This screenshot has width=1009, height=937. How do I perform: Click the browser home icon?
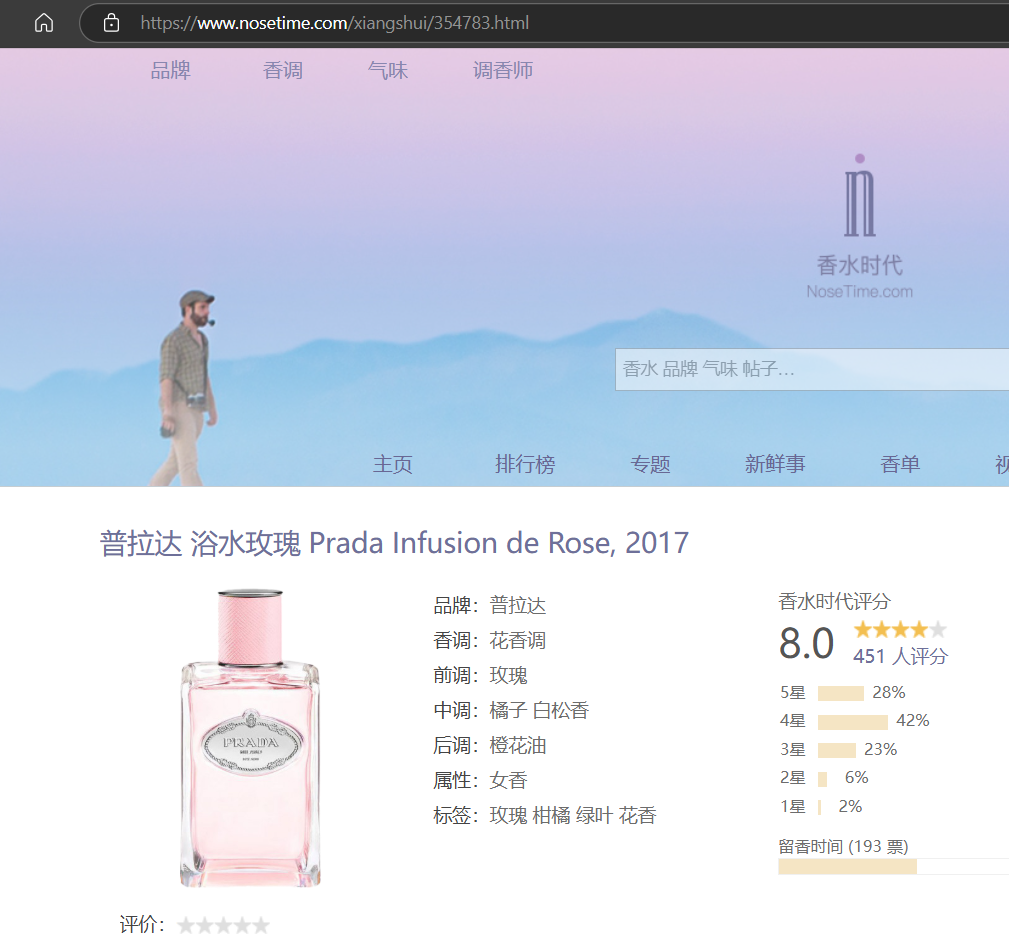(x=44, y=23)
